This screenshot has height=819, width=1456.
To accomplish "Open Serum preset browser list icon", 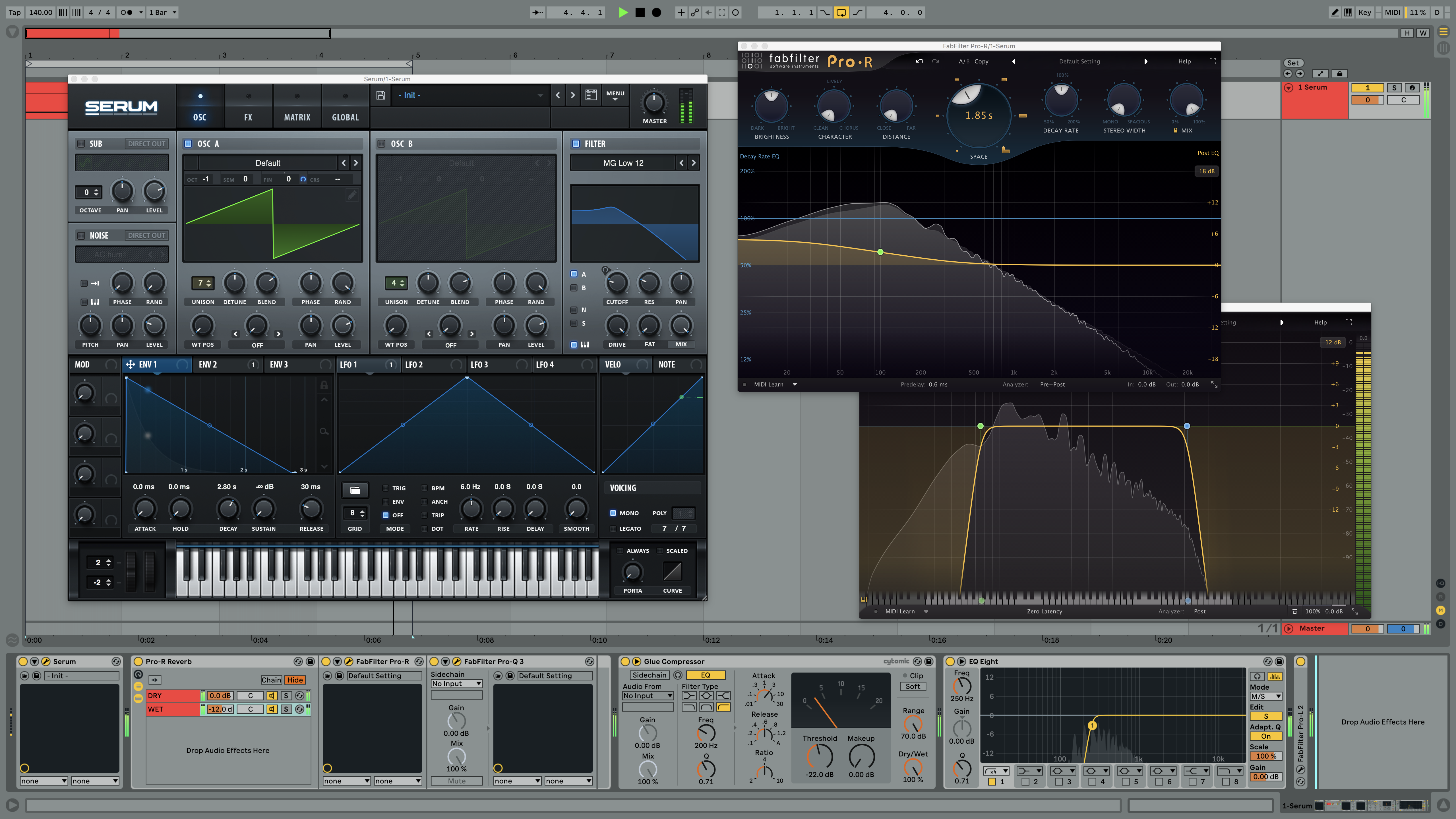I will [x=591, y=95].
